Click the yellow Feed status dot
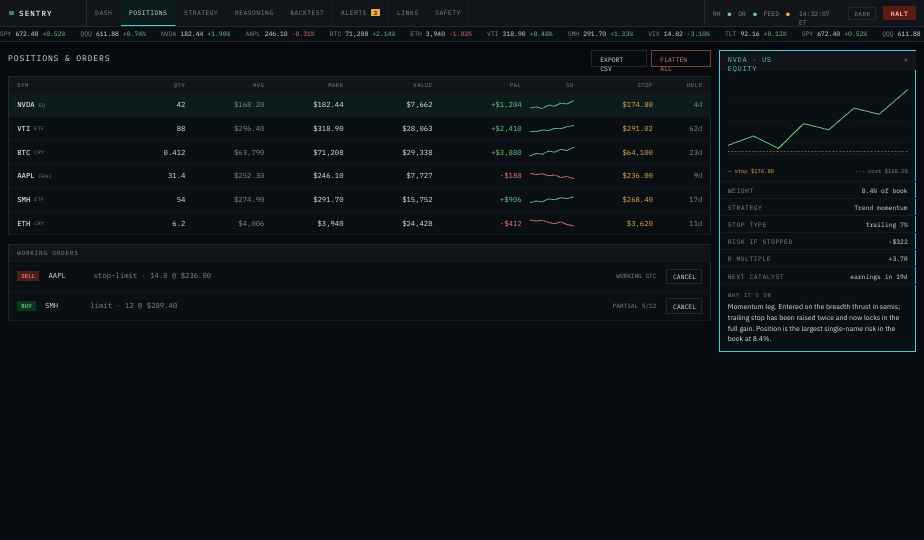Image resolution: width=924 pixels, height=540 pixels. click(787, 14)
